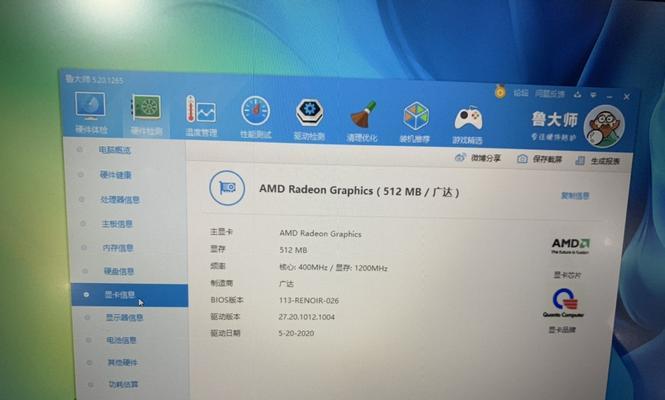Click driver date '5-20-2020'
665x400 pixels.
tap(296, 333)
